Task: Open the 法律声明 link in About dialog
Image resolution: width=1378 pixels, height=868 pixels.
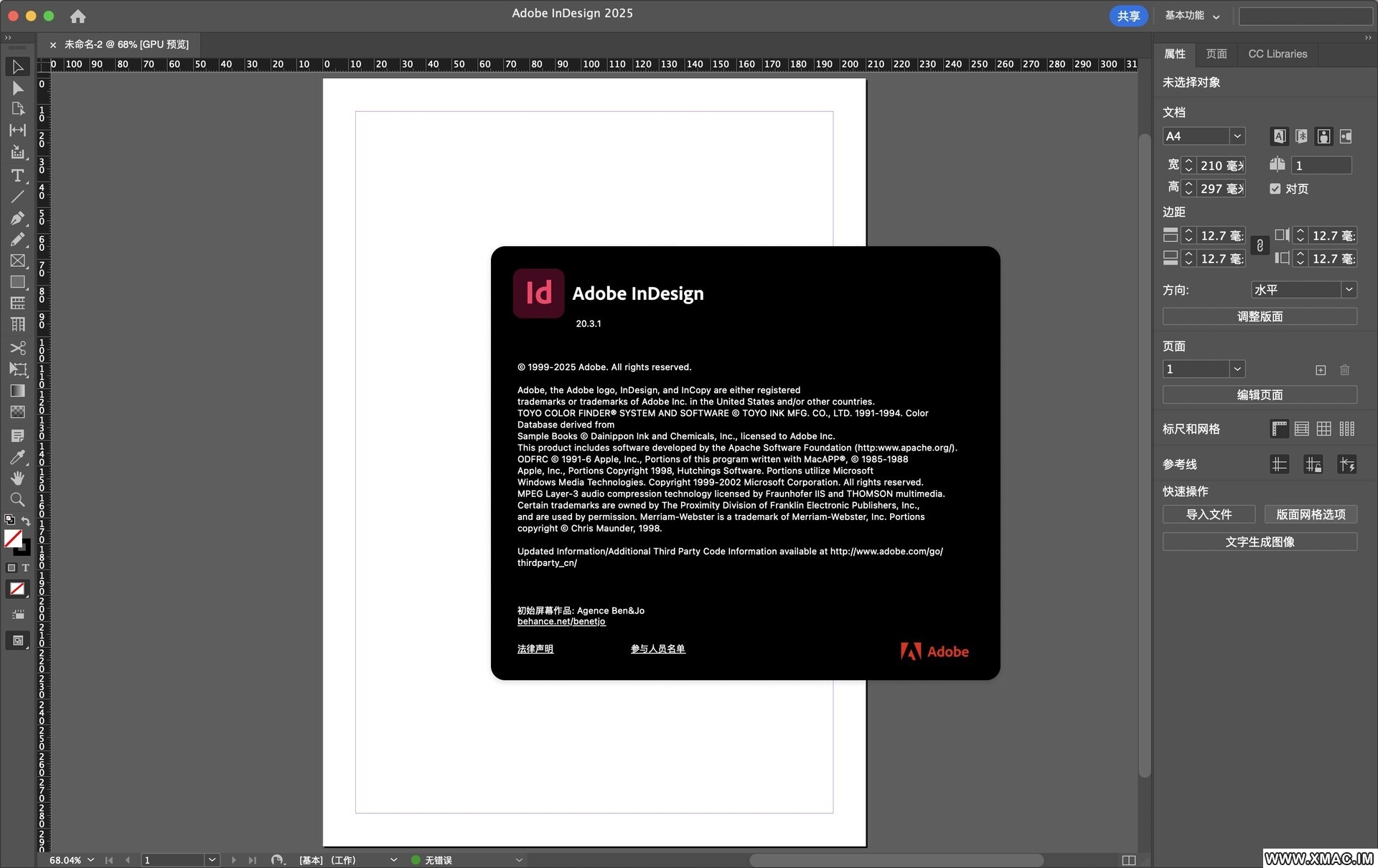Action: (535, 648)
